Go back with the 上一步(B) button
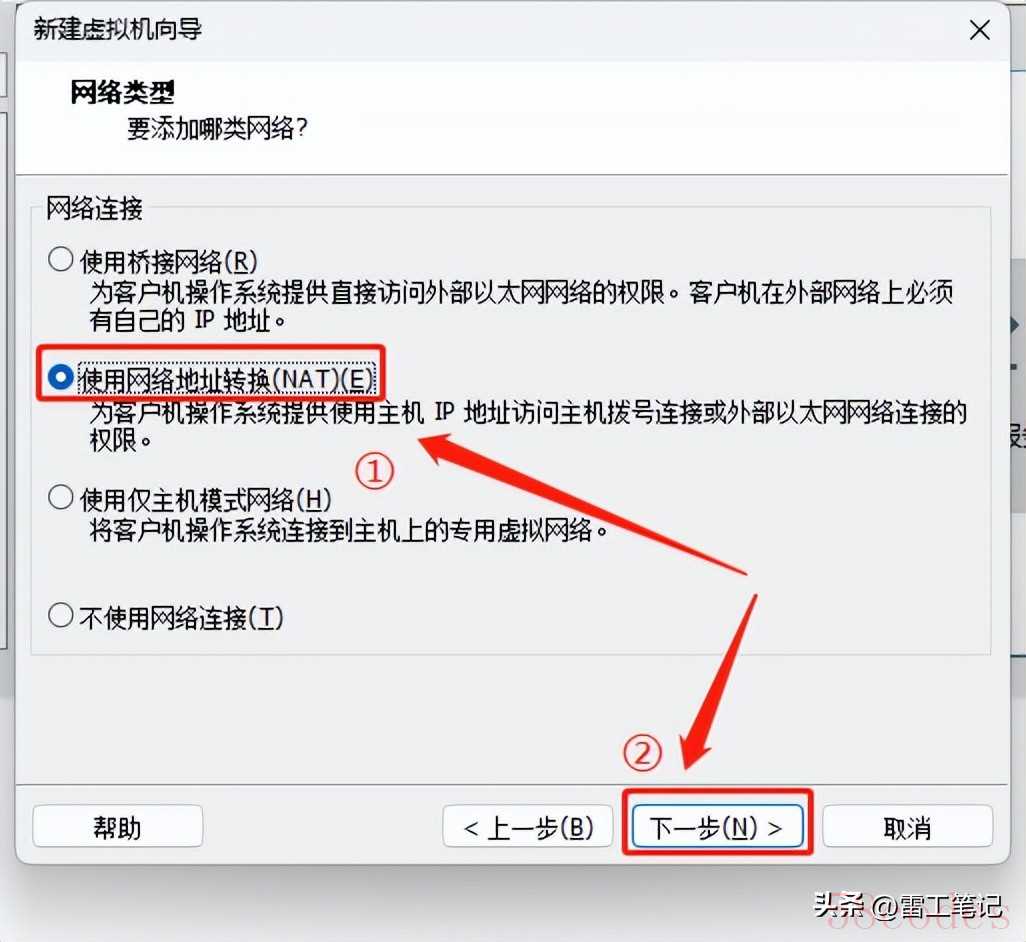The height and width of the screenshot is (942, 1026). tap(528, 828)
